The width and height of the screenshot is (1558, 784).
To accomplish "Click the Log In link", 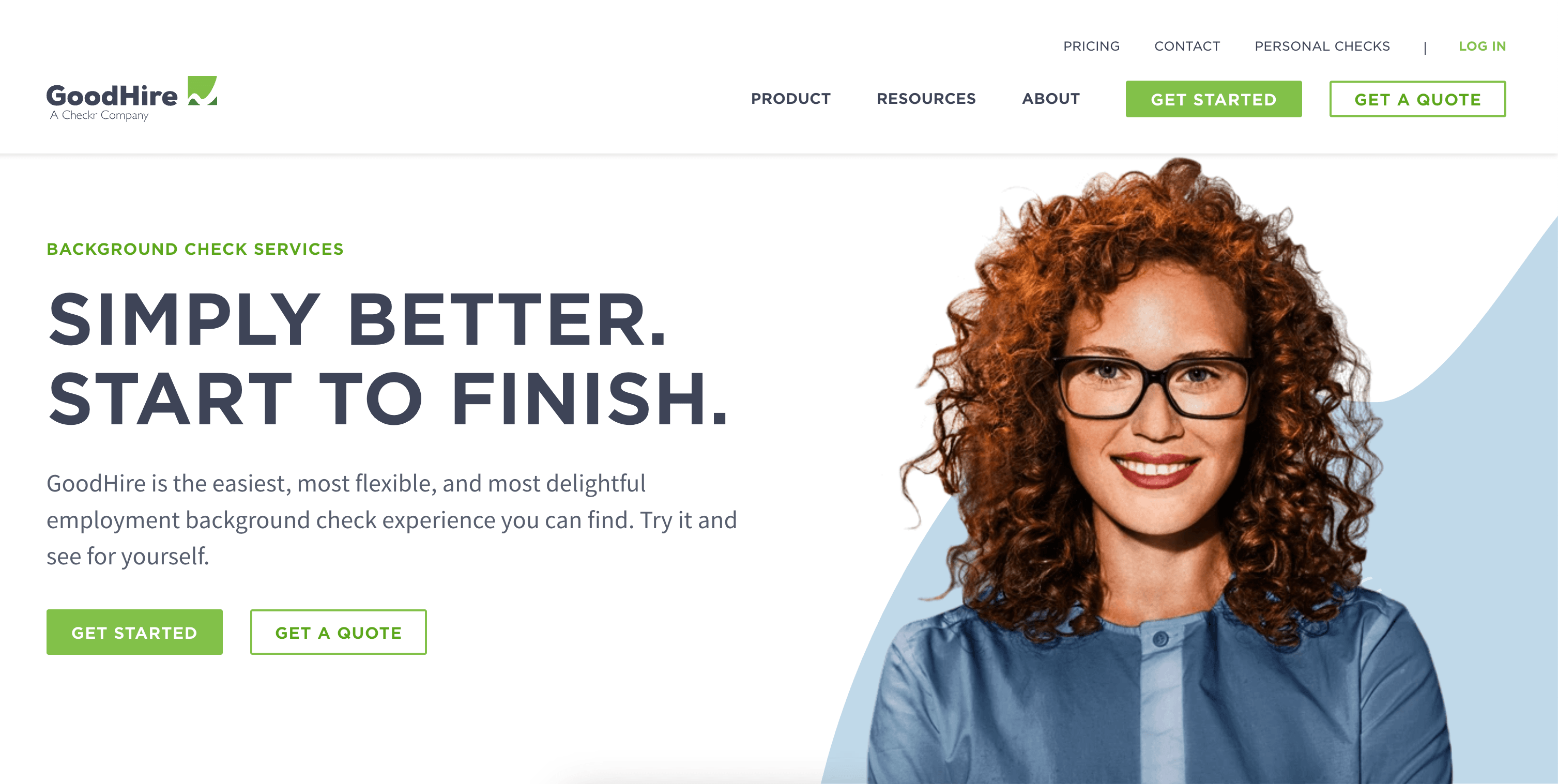I will (1482, 46).
